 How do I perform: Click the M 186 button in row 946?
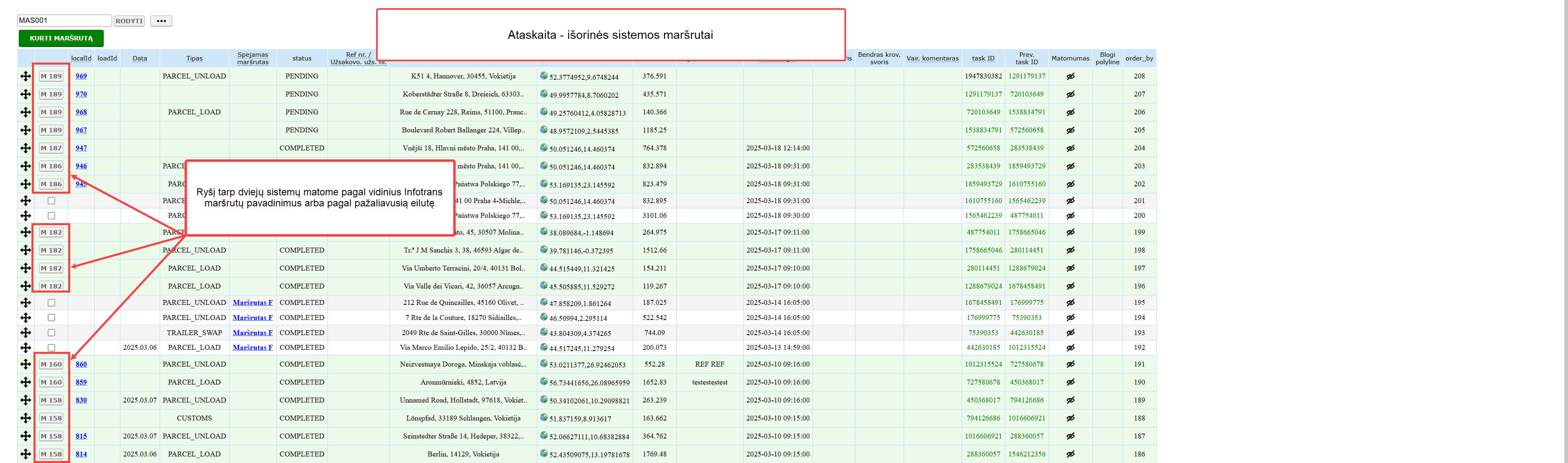(x=51, y=166)
